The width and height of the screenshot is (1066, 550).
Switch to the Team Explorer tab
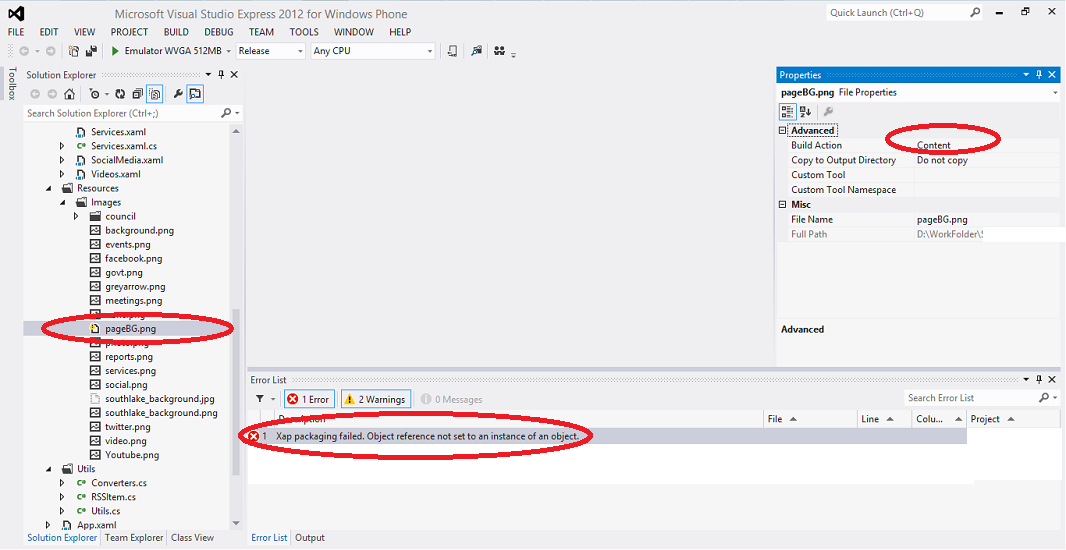tap(134, 538)
